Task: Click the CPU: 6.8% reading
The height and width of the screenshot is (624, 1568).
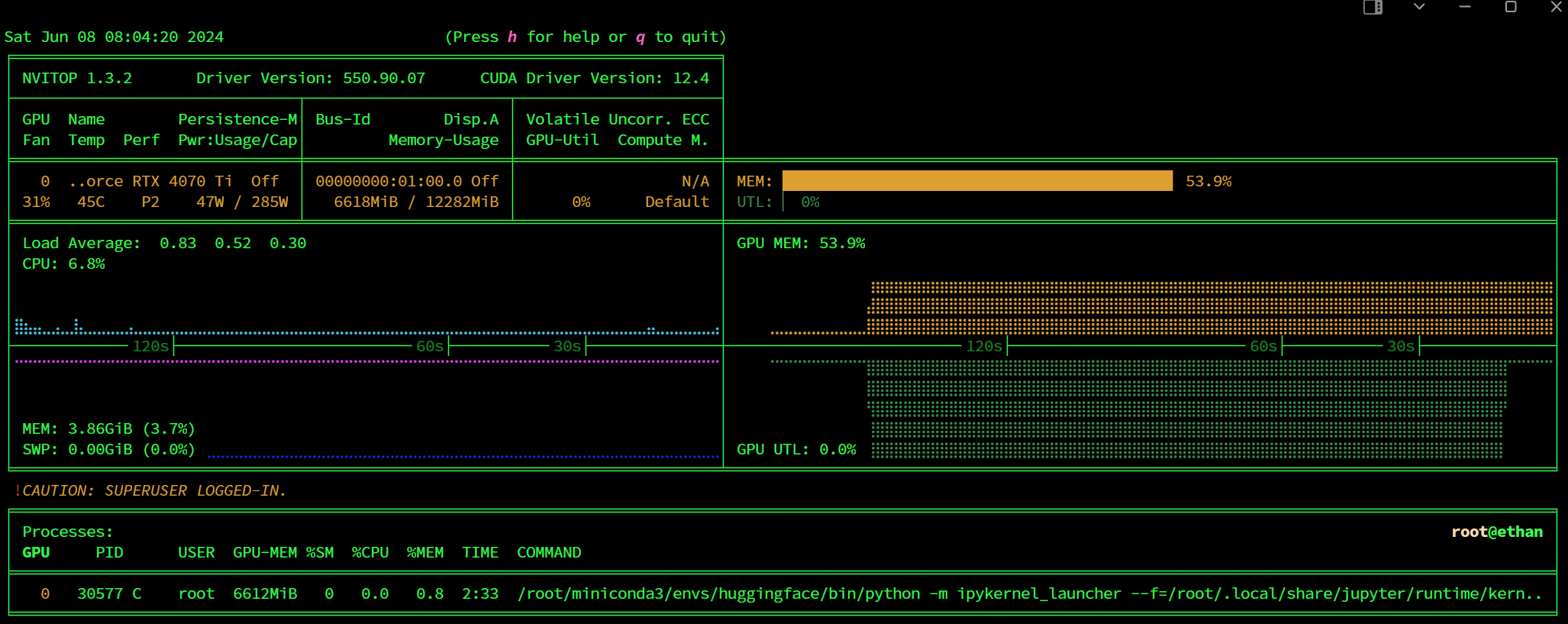Action: tap(63, 264)
